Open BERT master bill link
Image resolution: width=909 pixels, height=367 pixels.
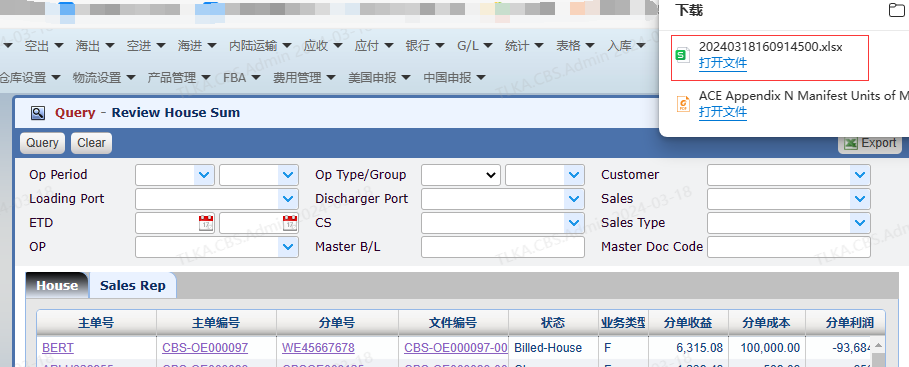(58, 348)
